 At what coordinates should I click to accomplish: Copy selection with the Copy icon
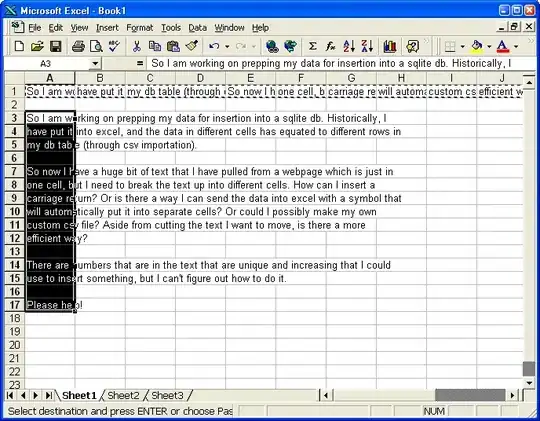(155, 46)
